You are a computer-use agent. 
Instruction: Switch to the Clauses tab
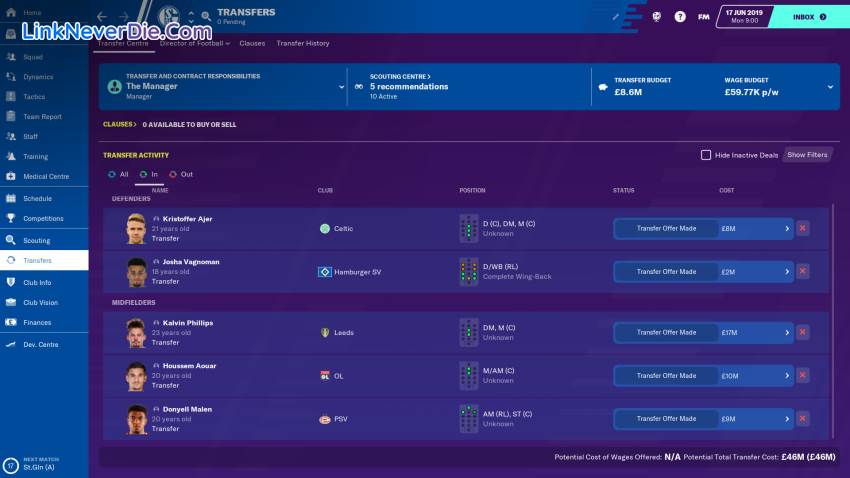[252, 43]
